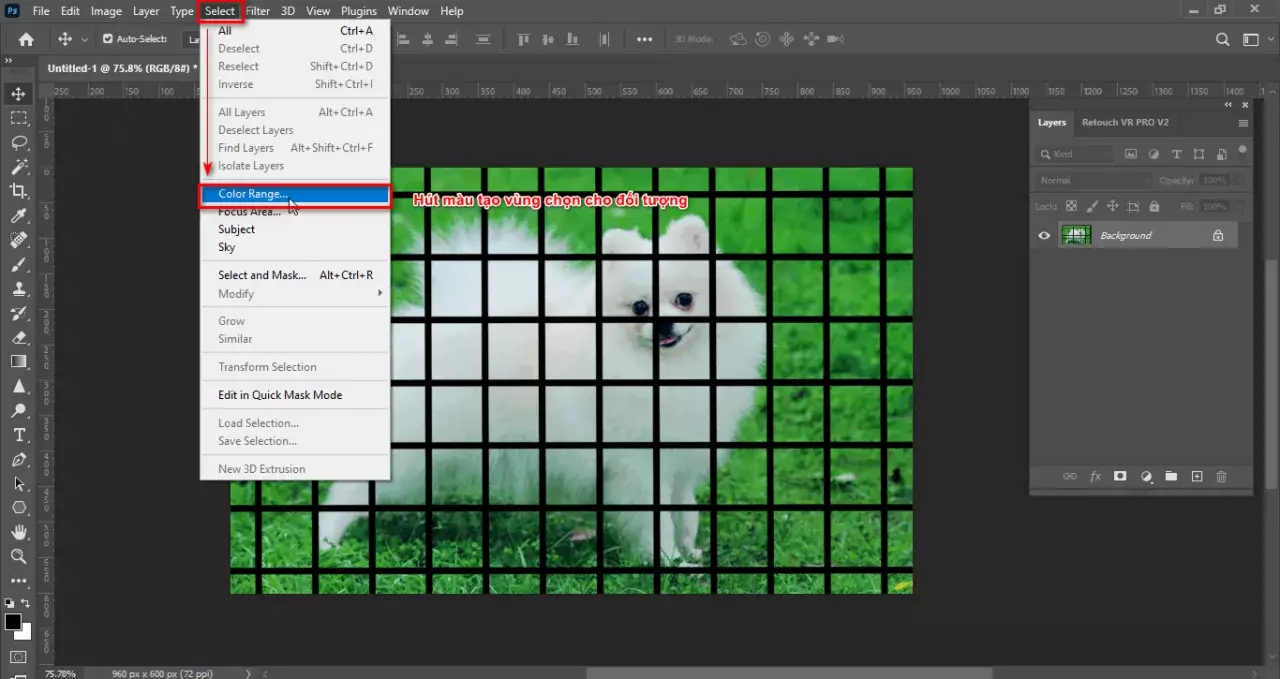Screen dimensions: 1280x679
Task: Choose the Crop tool
Action: (x=18, y=190)
